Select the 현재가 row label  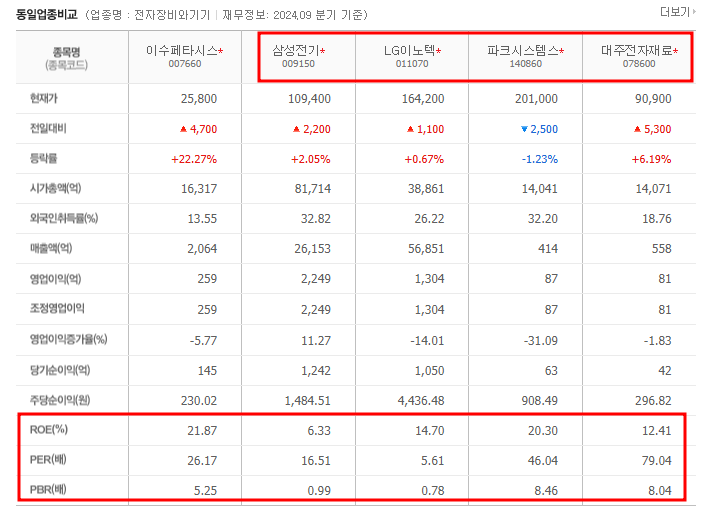tap(43, 98)
